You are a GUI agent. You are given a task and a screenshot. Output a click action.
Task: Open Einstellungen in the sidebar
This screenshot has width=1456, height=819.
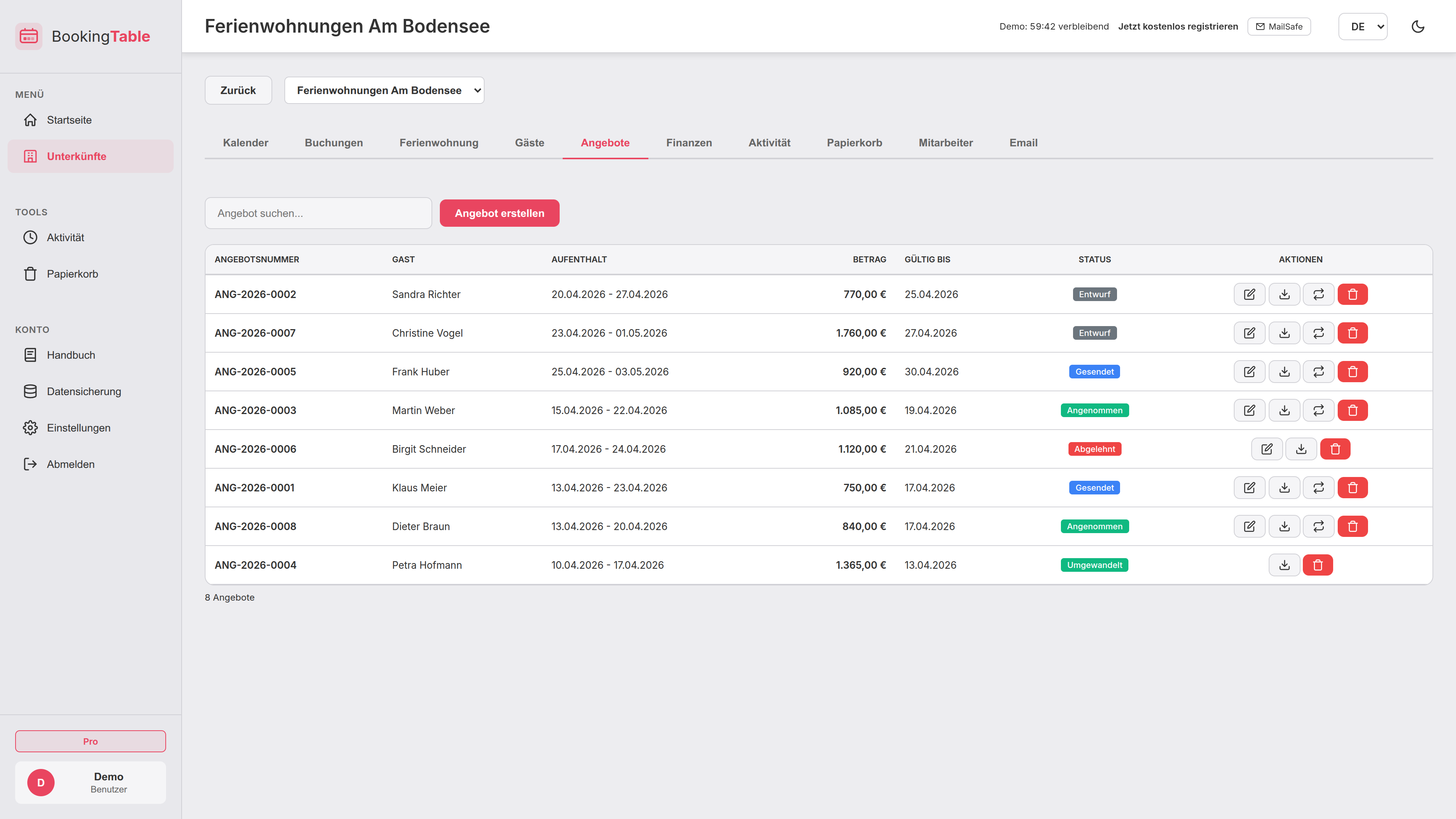[91, 428]
